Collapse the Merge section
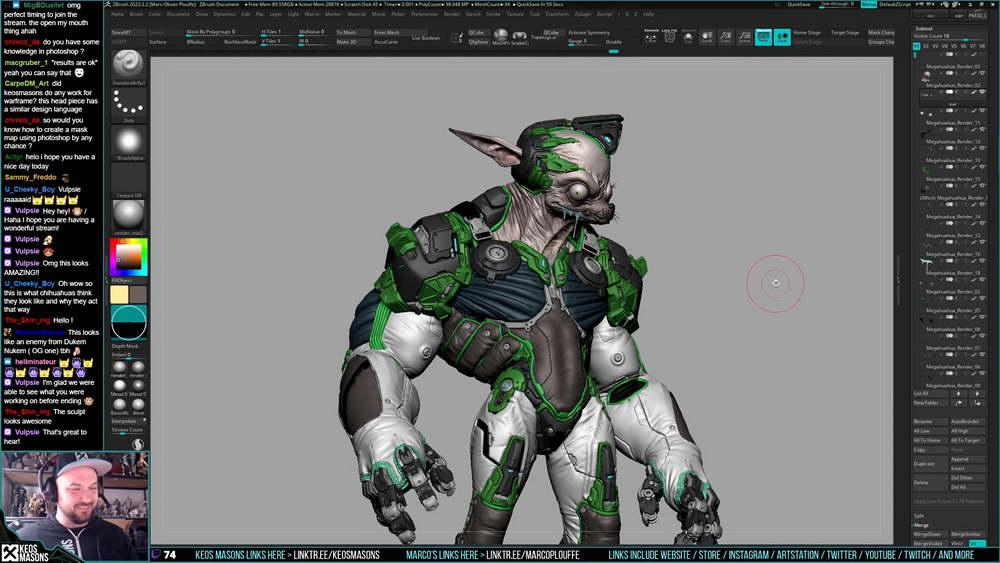This screenshot has height=563, width=1000. [921, 525]
